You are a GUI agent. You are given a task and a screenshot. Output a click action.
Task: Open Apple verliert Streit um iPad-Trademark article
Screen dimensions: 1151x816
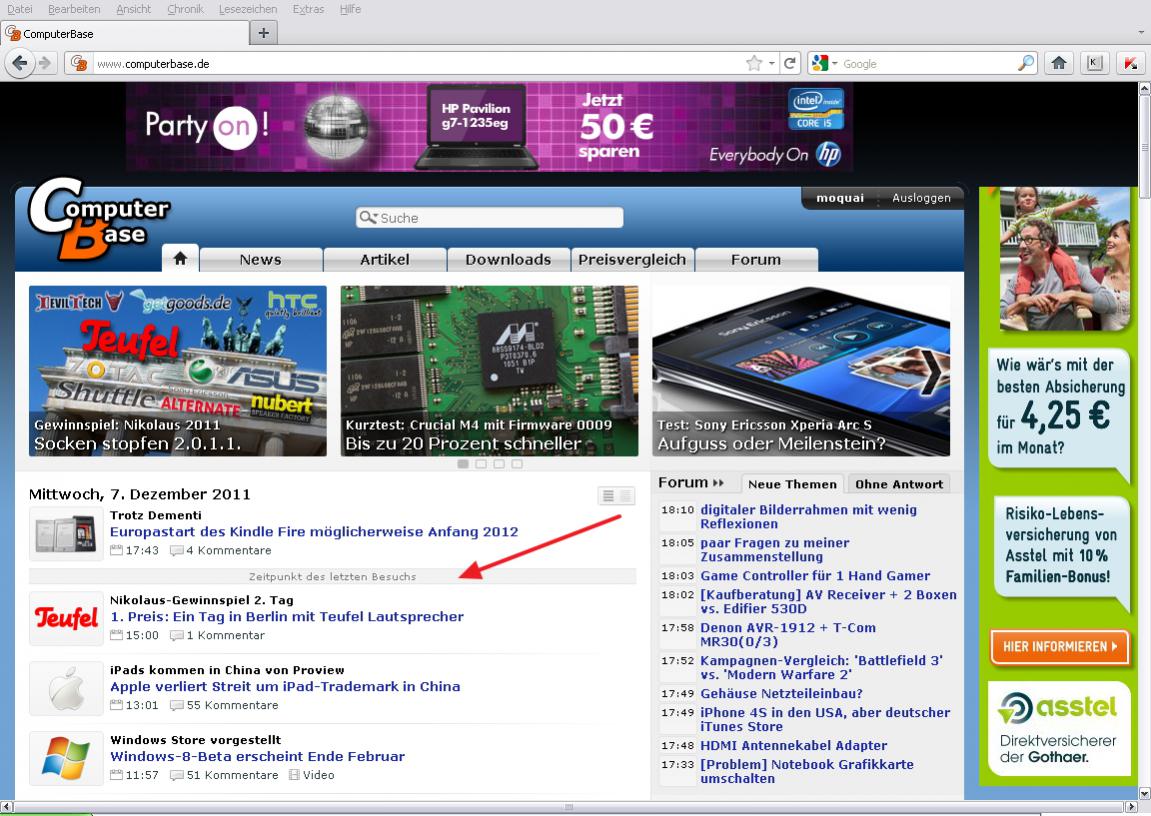tap(286, 686)
